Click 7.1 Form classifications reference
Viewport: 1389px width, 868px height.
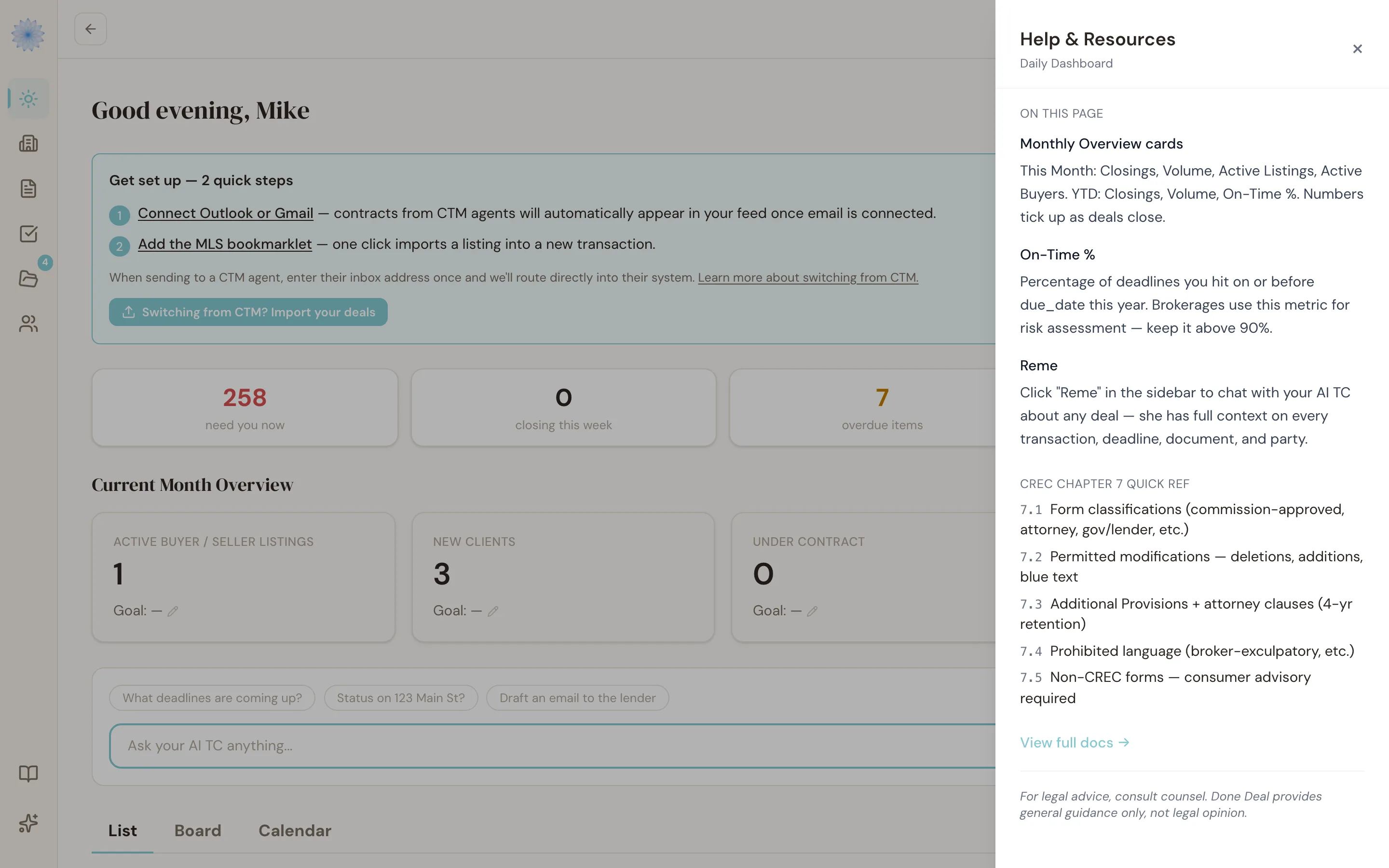[x=1183, y=519]
